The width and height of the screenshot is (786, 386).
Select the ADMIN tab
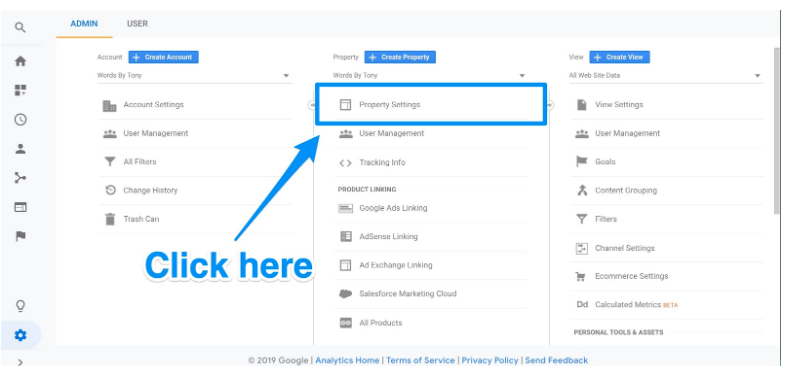click(x=84, y=24)
